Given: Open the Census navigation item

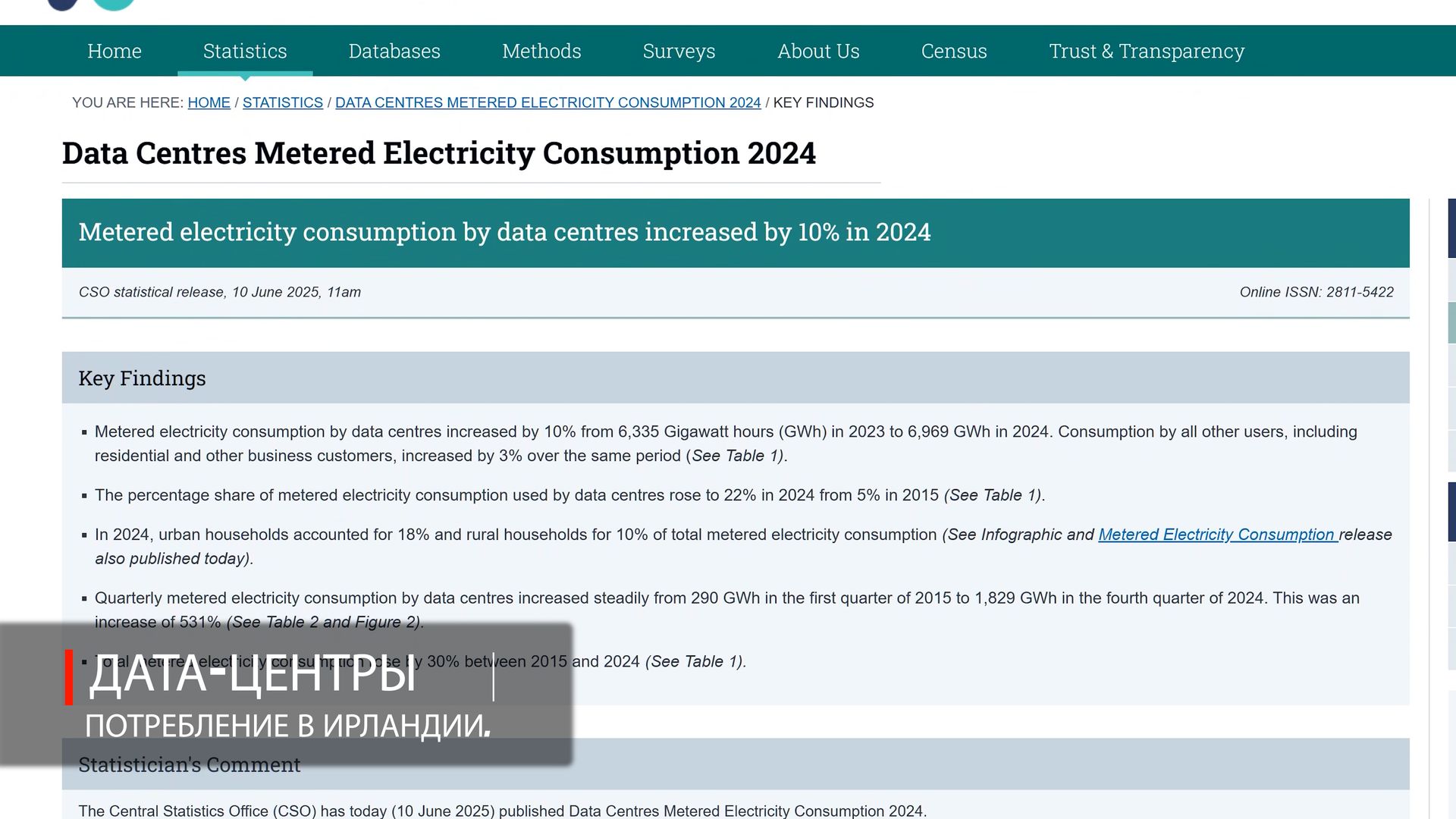Looking at the screenshot, I should point(954,51).
